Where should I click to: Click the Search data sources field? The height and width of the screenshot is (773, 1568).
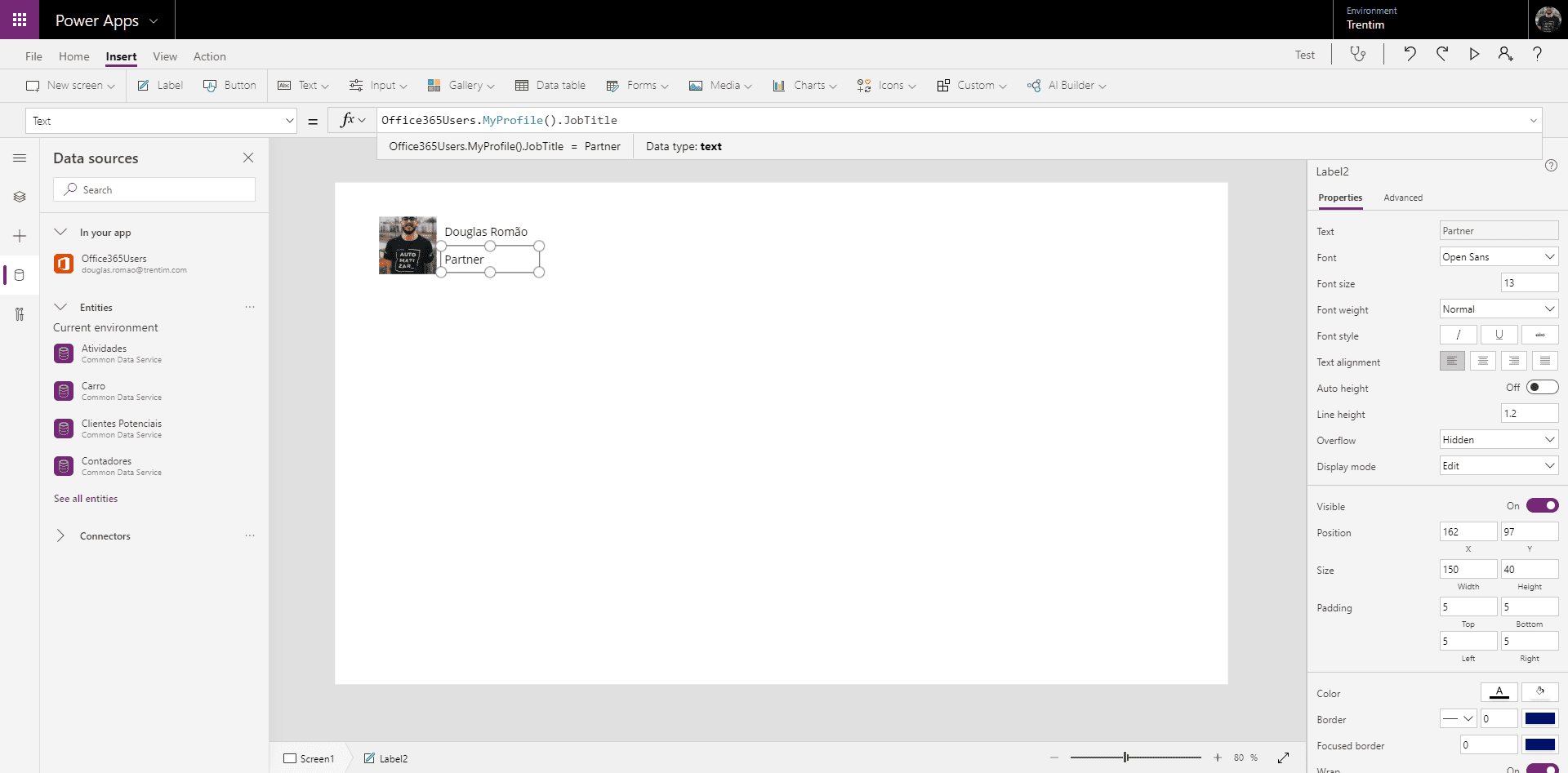(x=154, y=189)
